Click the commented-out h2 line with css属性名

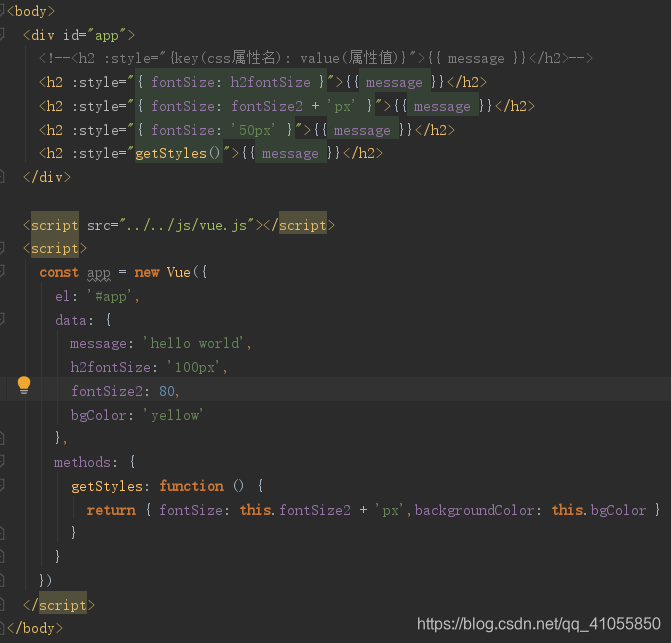(x=316, y=58)
